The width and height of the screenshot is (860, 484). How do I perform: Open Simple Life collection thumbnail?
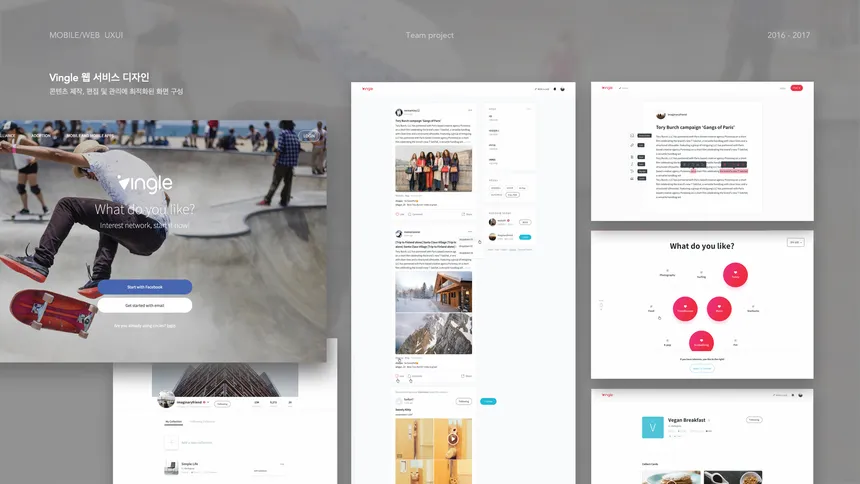171,467
